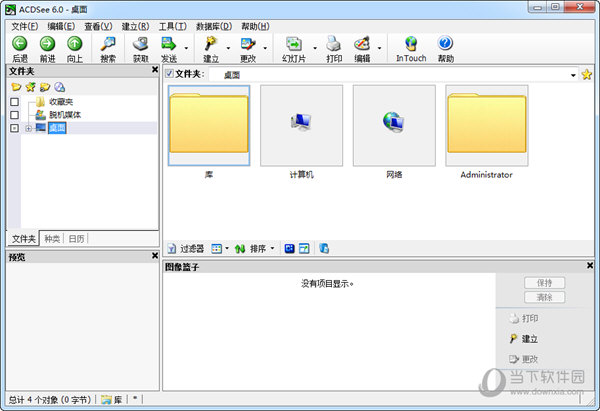Select the 脱机媒体 tree item
The height and width of the screenshot is (411, 600).
tap(65, 115)
